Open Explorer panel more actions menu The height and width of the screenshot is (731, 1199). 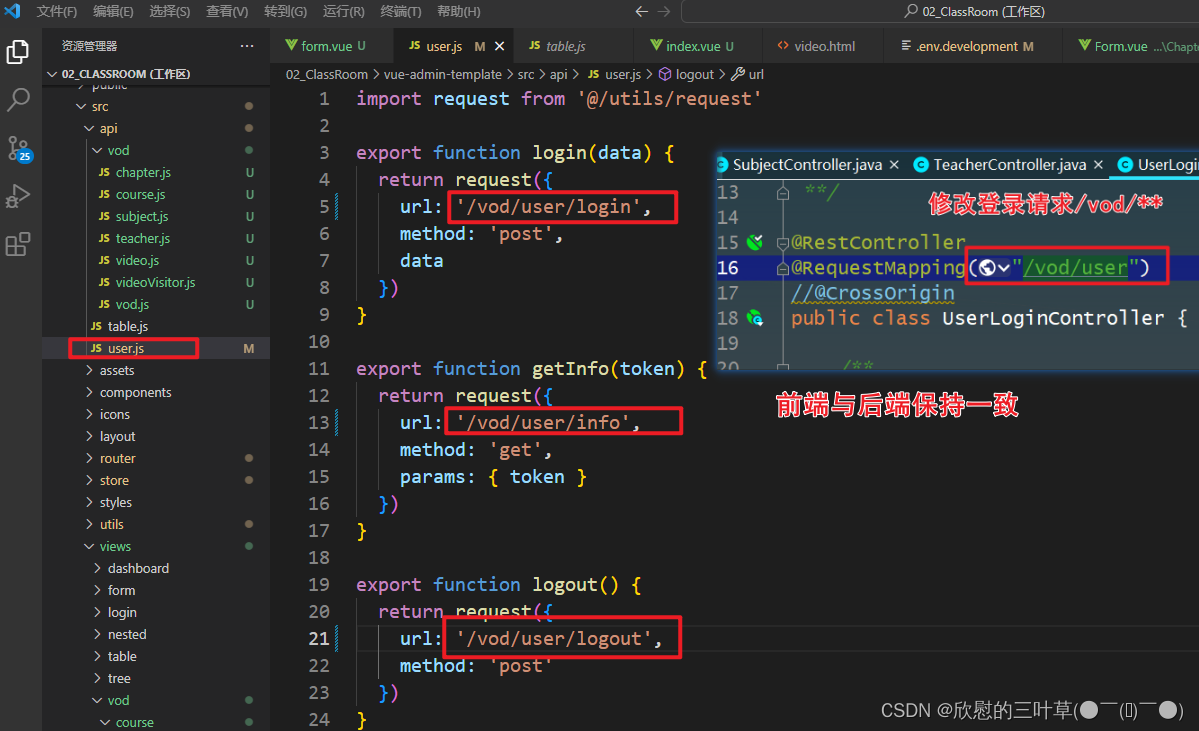click(x=246, y=46)
